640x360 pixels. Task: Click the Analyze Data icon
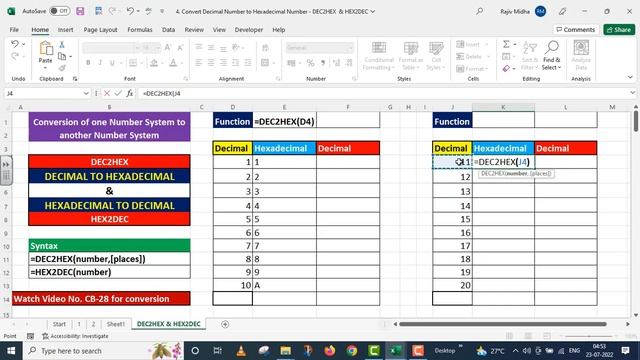581,48
